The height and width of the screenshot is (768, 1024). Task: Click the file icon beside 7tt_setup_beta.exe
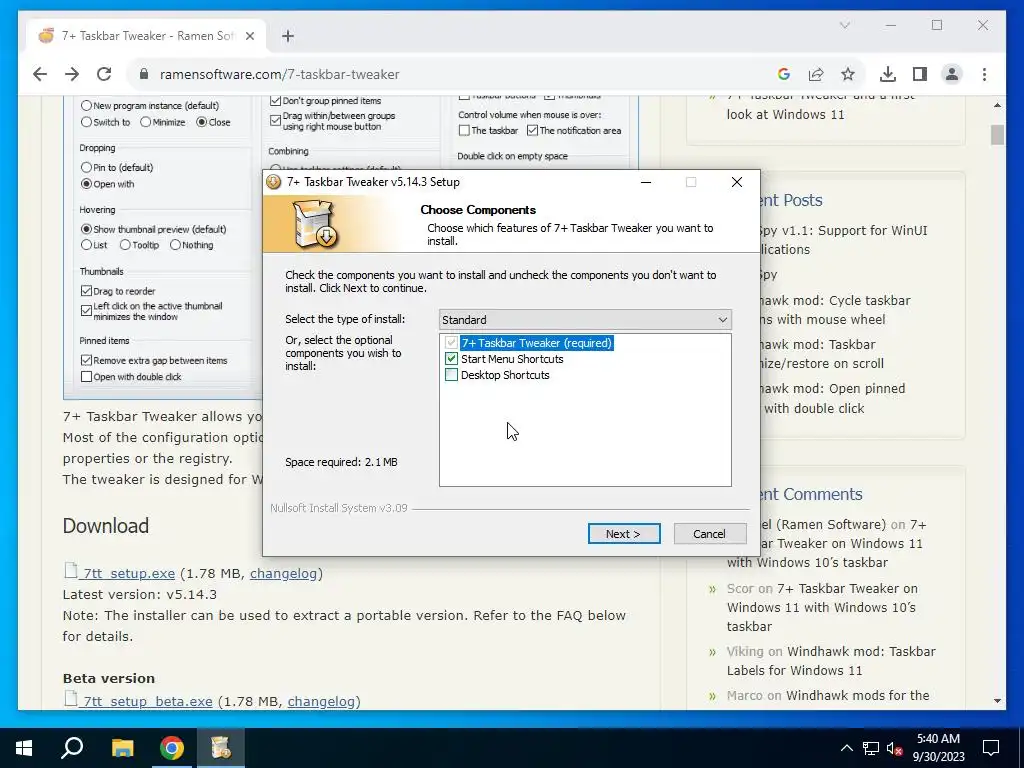tap(71, 698)
